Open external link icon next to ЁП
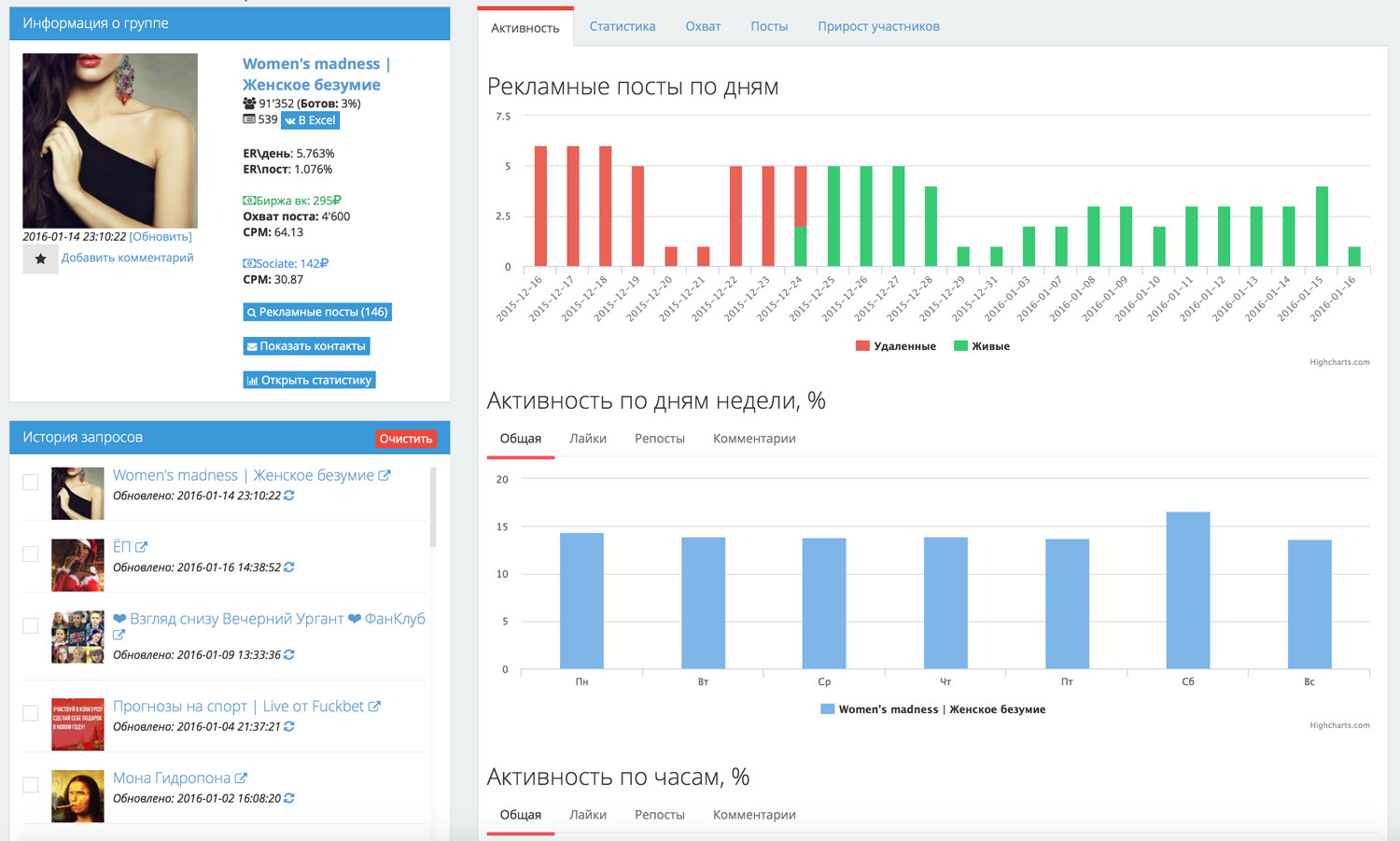 point(142,547)
